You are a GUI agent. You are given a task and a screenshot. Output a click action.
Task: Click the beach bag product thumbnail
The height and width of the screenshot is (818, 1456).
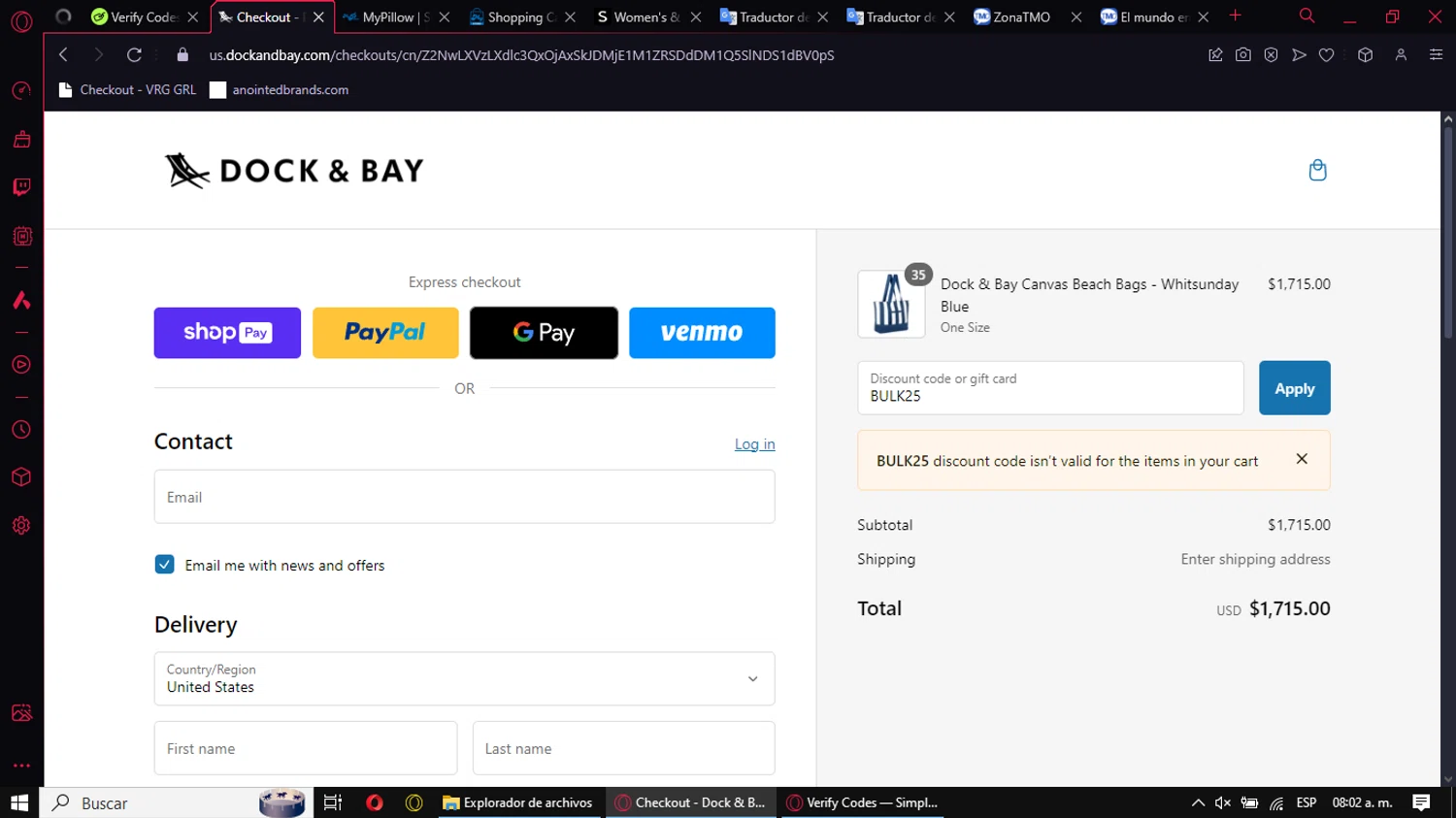click(x=891, y=304)
